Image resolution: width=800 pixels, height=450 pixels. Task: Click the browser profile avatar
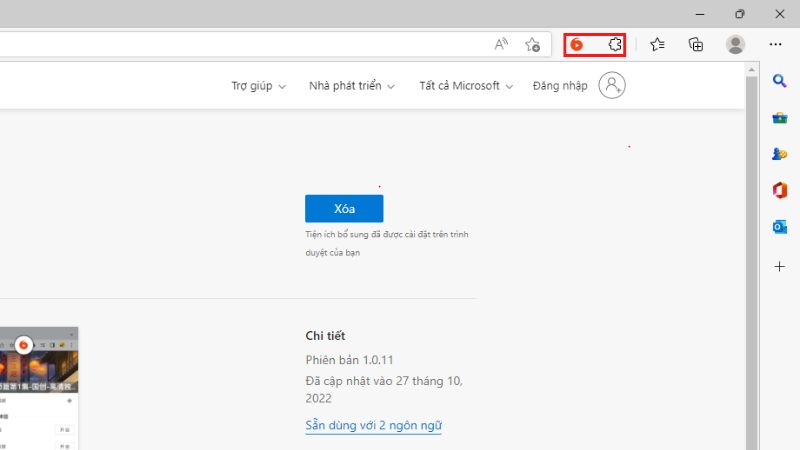(735, 44)
